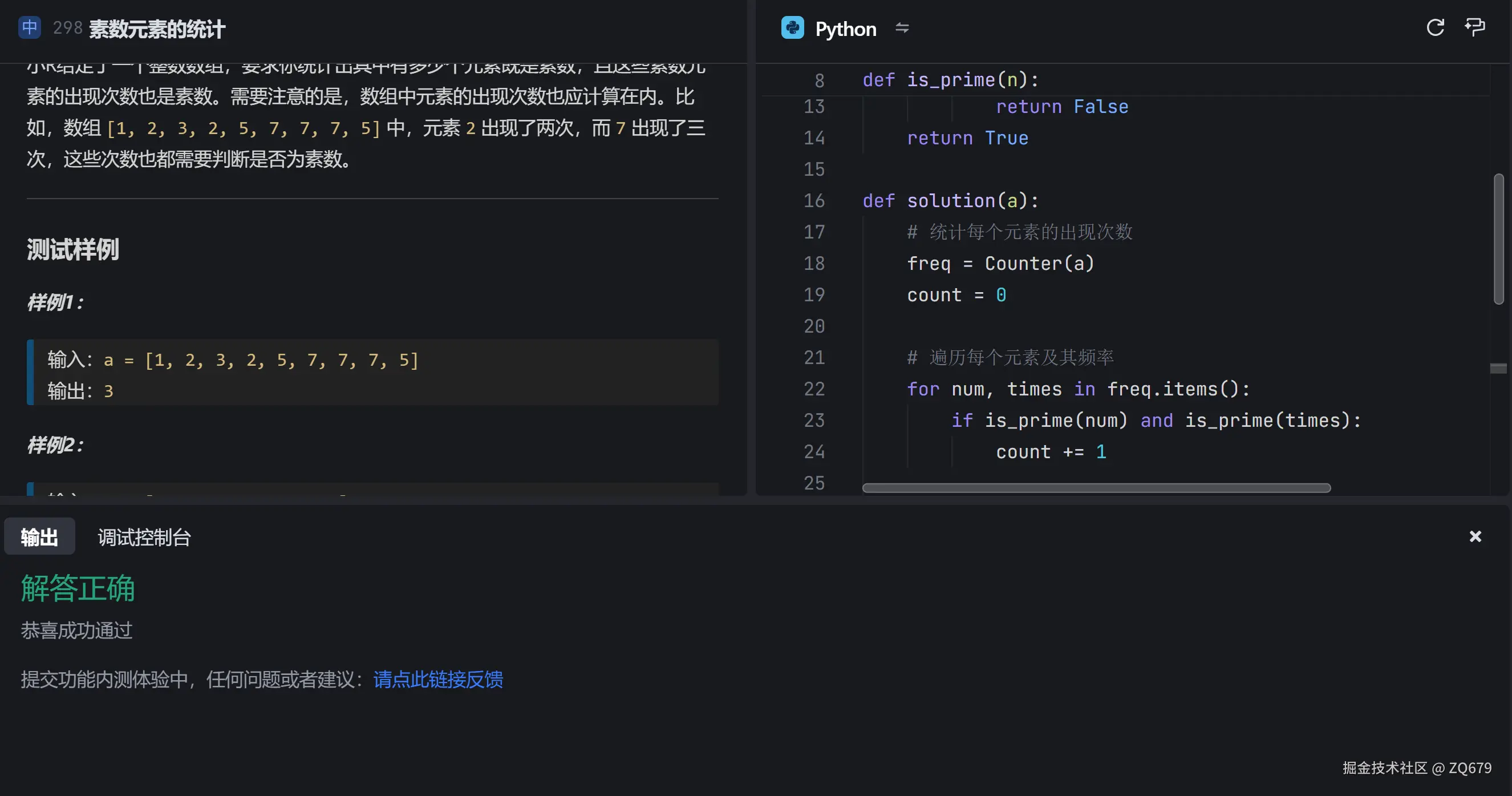The image size is (1512, 796).
Task: Click the Python language selector label
Action: click(x=845, y=29)
